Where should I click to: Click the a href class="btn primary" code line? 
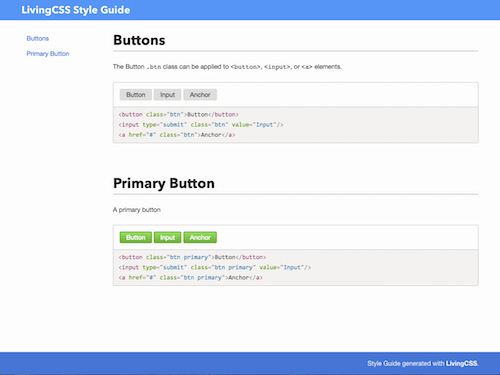(x=191, y=277)
